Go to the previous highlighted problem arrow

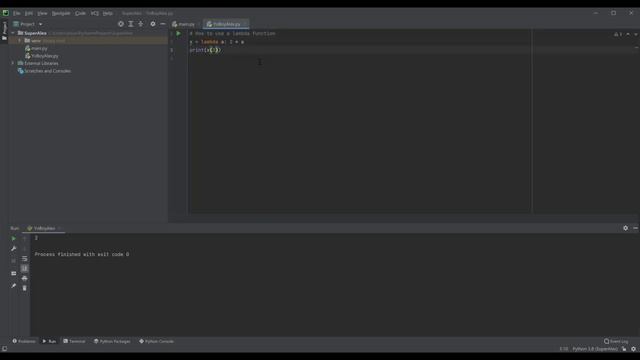(628, 34)
